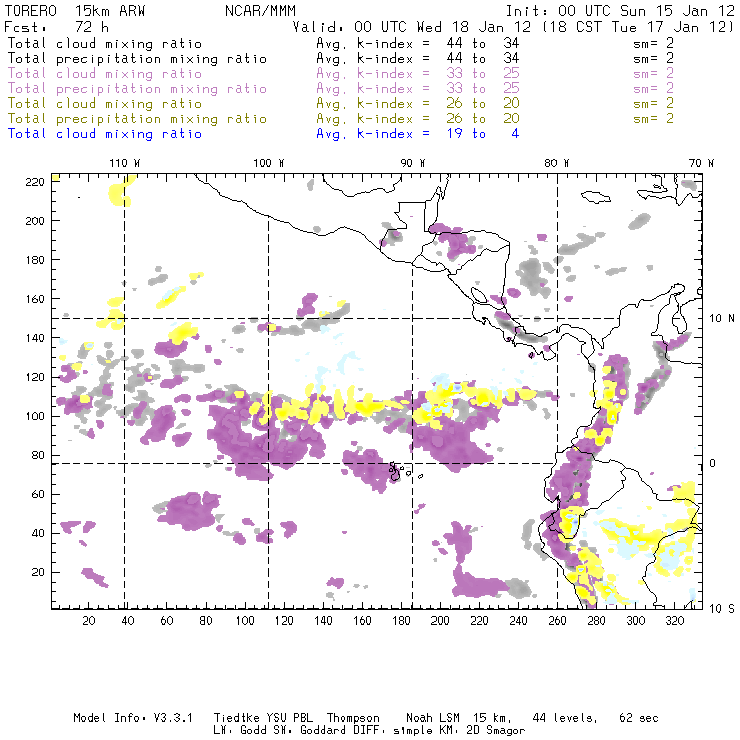
Task: Select the '70 W' longitude label
Action: (701, 163)
